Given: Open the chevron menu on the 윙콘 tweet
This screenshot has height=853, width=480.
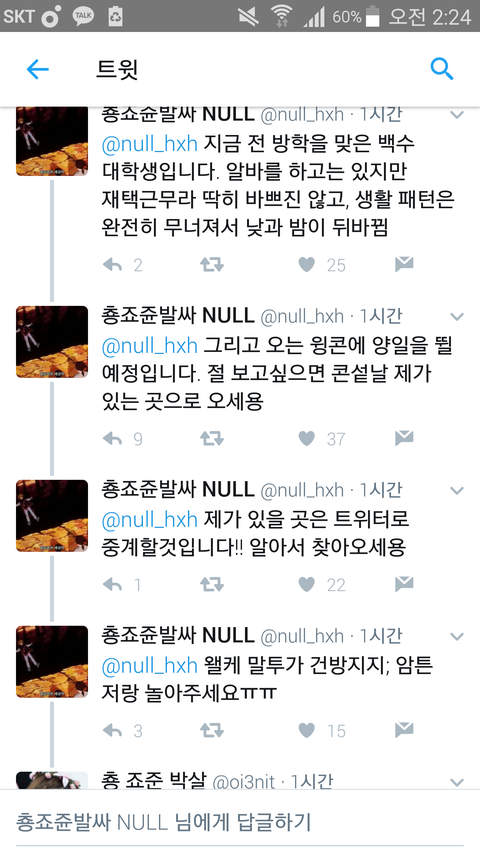Looking at the screenshot, I should 457,317.
